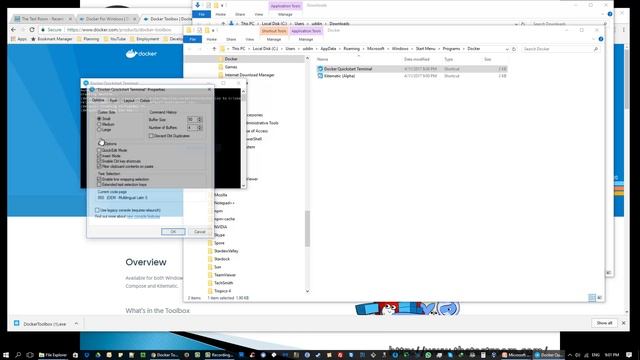Viewport: 640px width, 360px height.
Task: Select the Kitematic (Alpha) shortcut icon
Action: (320, 76)
